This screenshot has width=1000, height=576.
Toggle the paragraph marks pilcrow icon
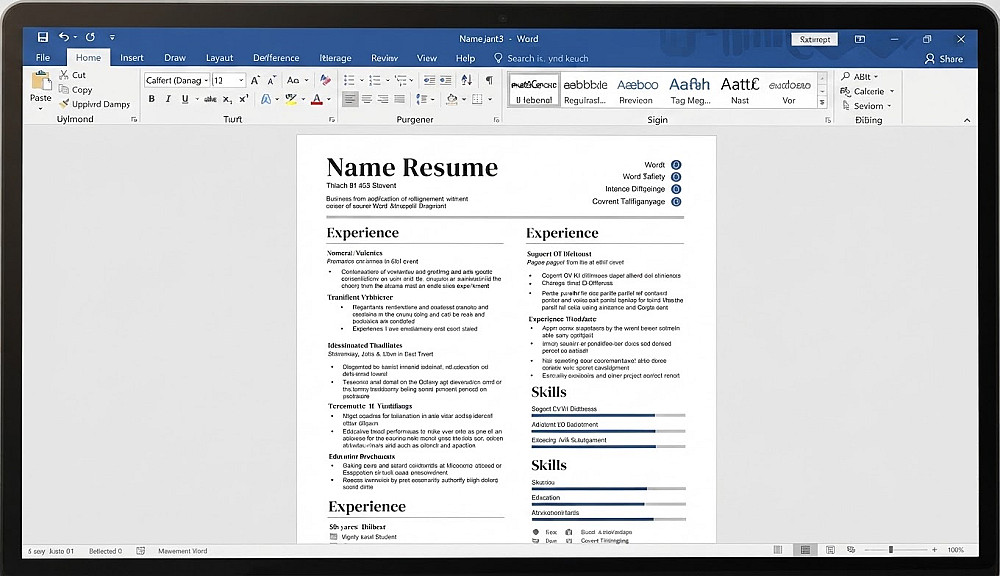489,80
